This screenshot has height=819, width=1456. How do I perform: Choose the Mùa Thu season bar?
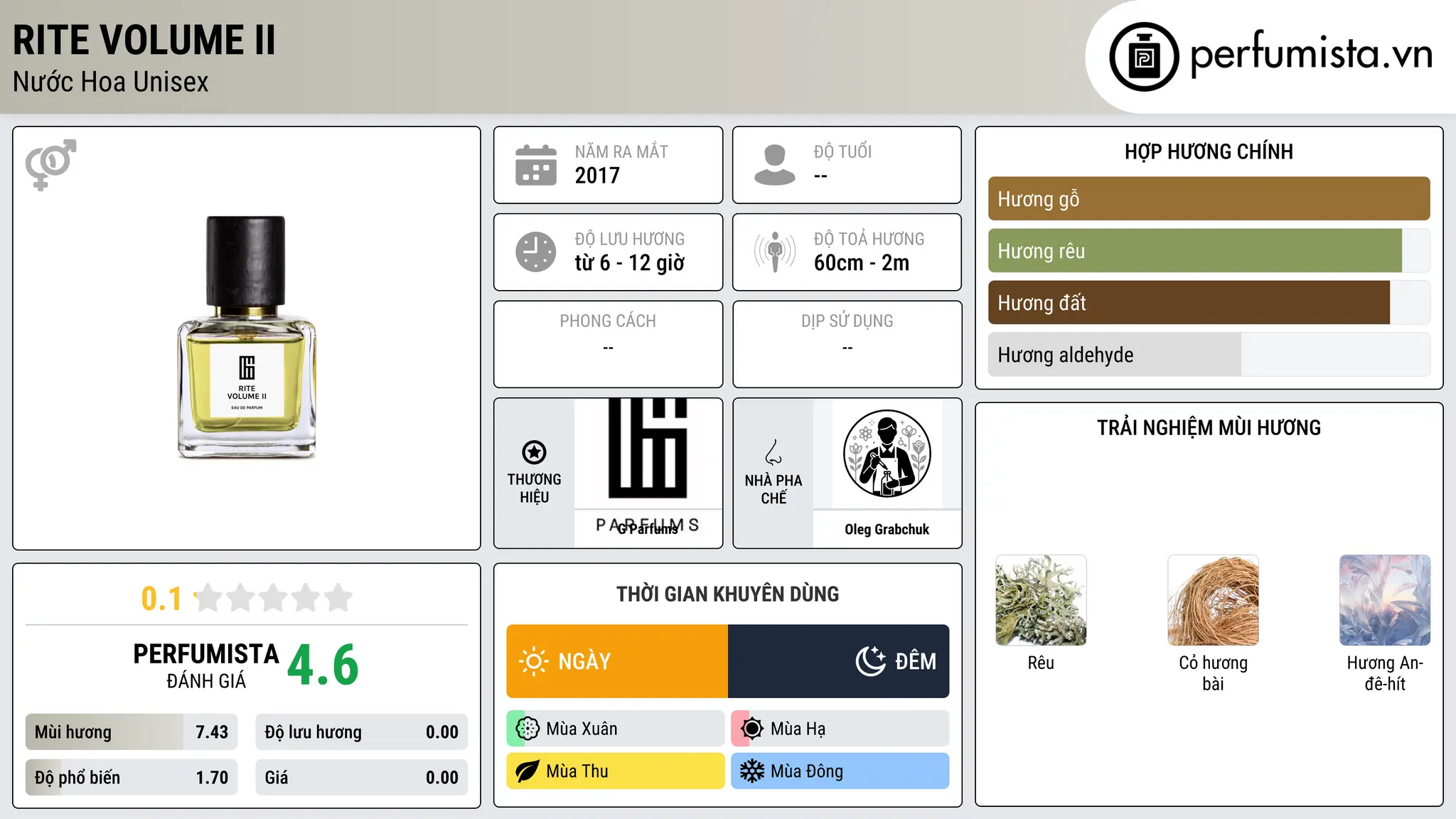coord(616,771)
